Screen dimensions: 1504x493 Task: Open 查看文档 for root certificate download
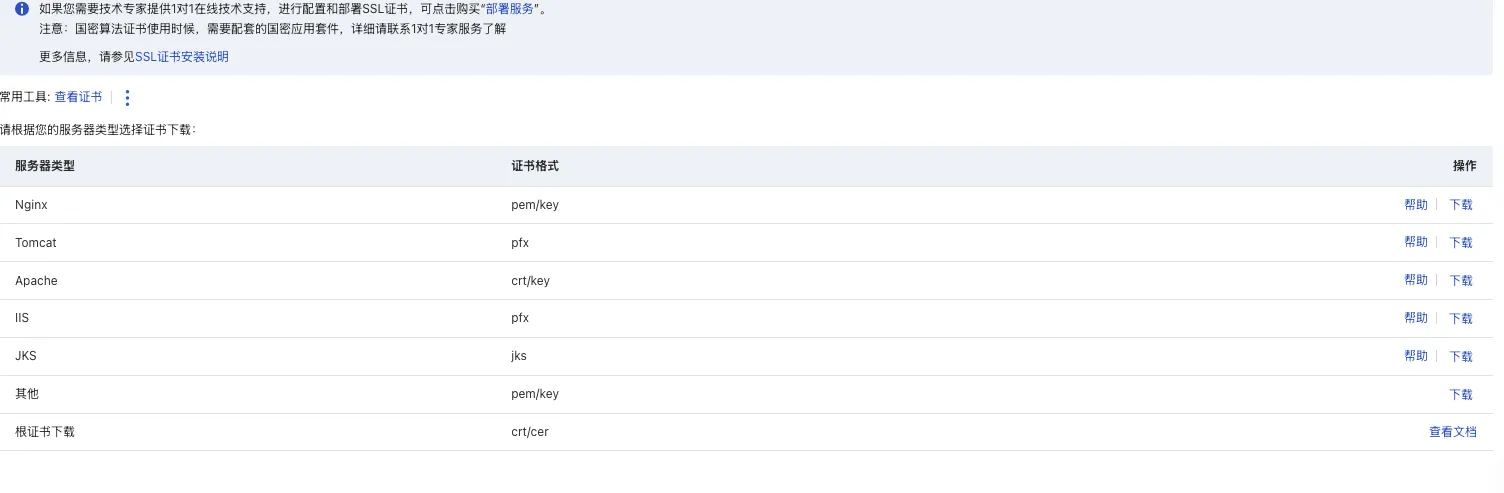(x=1452, y=433)
